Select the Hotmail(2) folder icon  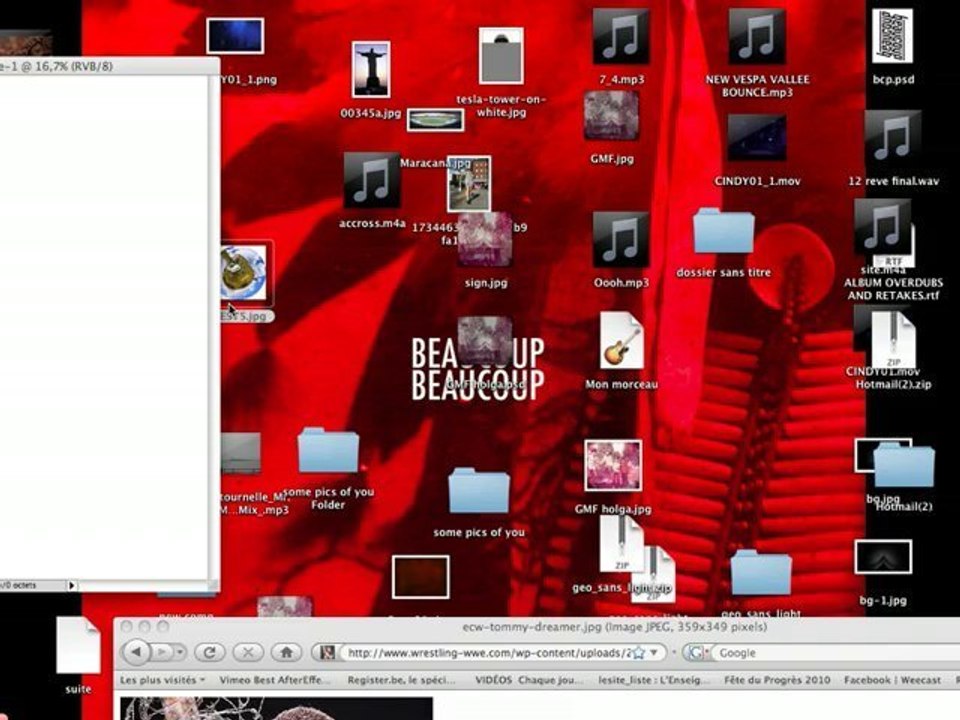tap(904, 466)
